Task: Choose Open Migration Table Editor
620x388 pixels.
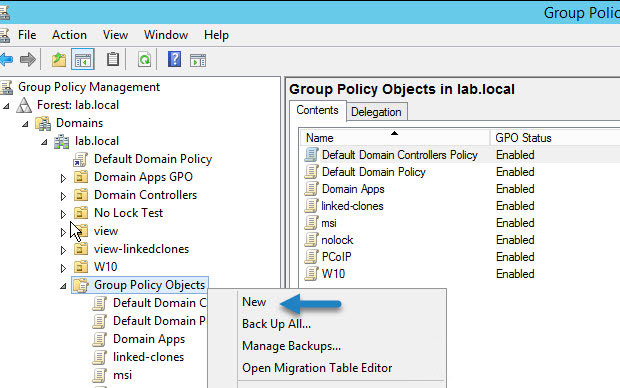Action: click(x=317, y=368)
